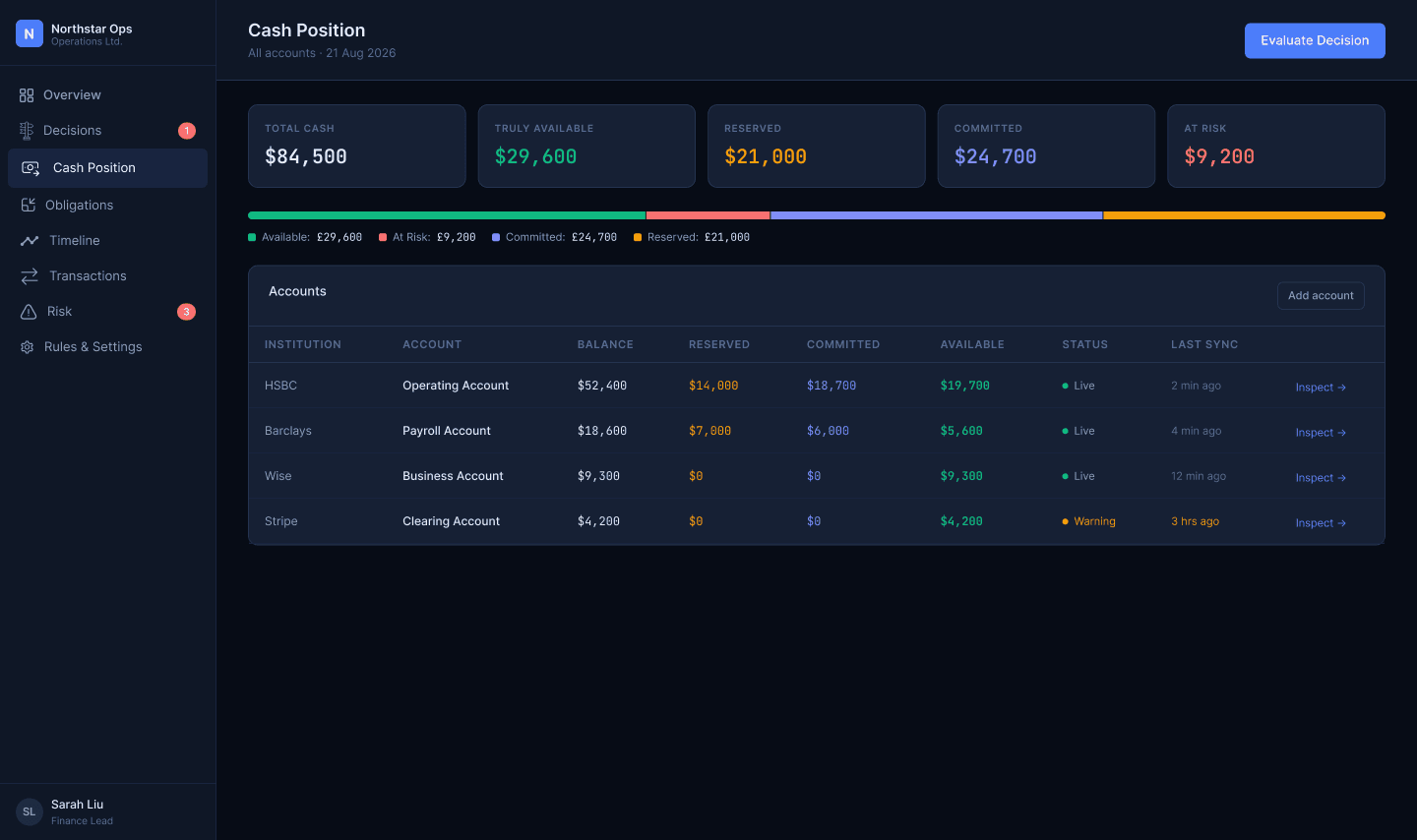
Task: Click the Evaluate Decision button
Action: coord(1315,40)
